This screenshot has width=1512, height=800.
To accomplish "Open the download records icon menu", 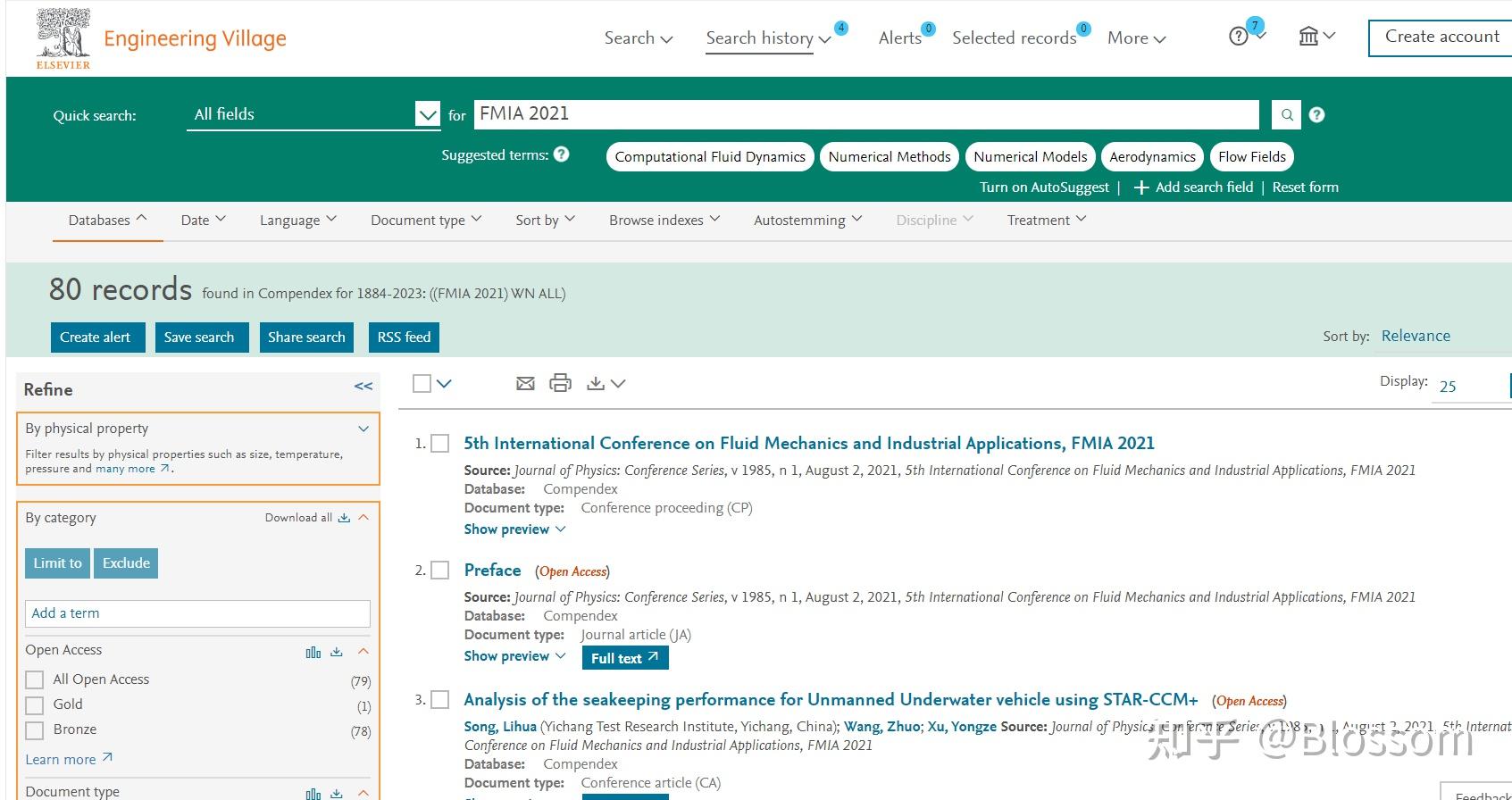I will pyautogui.click(x=606, y=383).
